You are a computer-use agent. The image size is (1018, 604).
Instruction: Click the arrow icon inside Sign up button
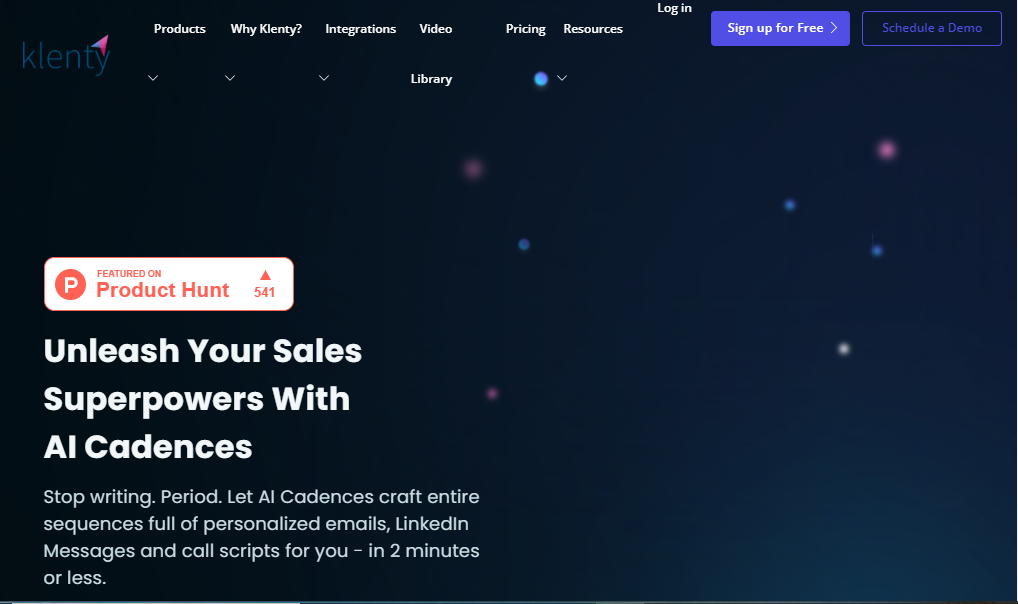point(834,28)
